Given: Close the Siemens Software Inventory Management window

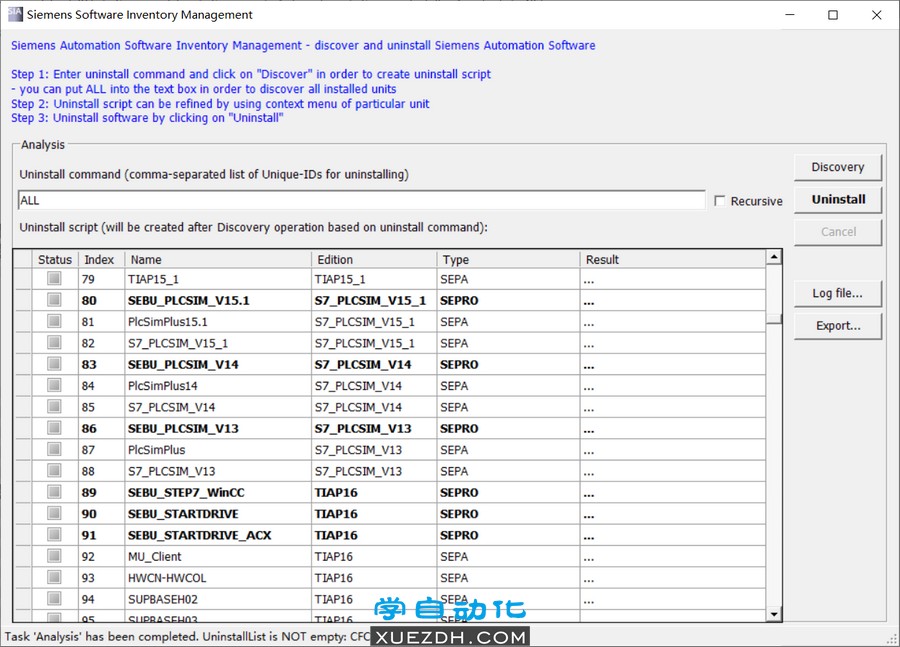Looking at the screenshot, I should point(876,14).
